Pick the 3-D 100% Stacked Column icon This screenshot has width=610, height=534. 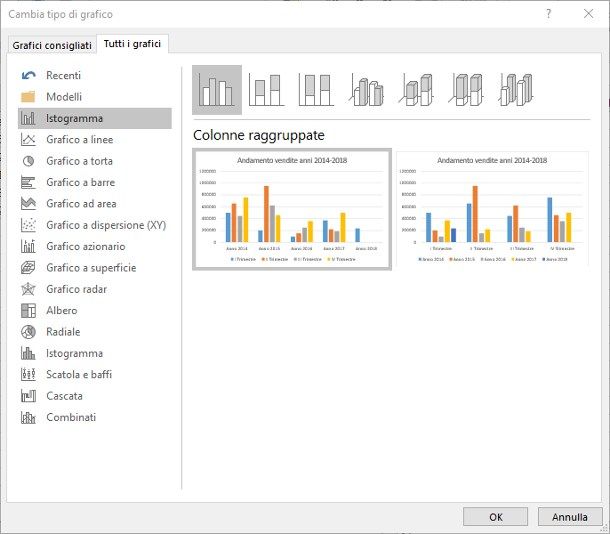[x=466, y=90]
